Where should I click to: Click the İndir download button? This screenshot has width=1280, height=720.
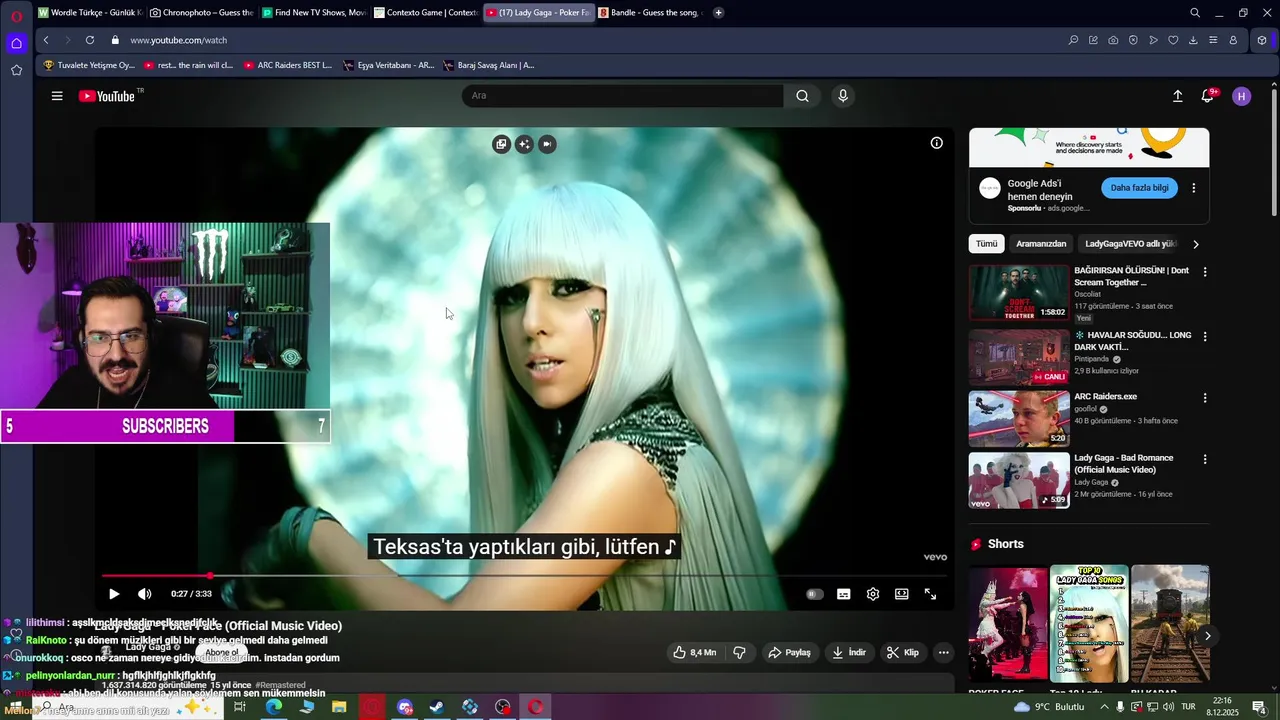point(849,652)
